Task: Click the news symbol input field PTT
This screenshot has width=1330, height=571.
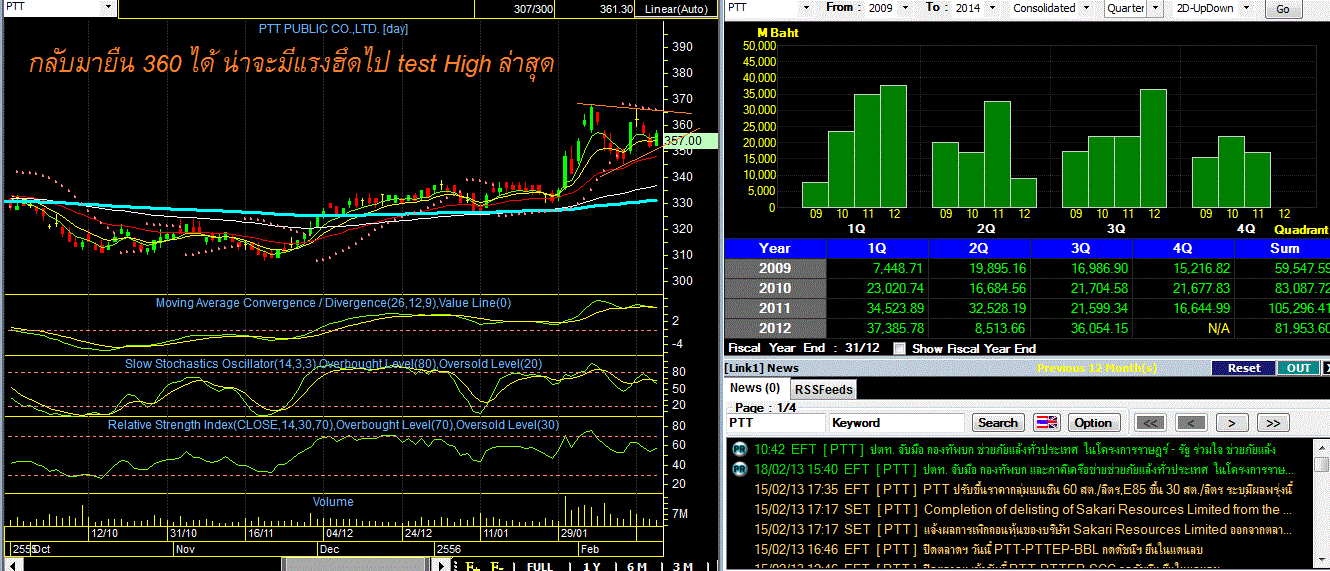Action: [x=776, y=423]
